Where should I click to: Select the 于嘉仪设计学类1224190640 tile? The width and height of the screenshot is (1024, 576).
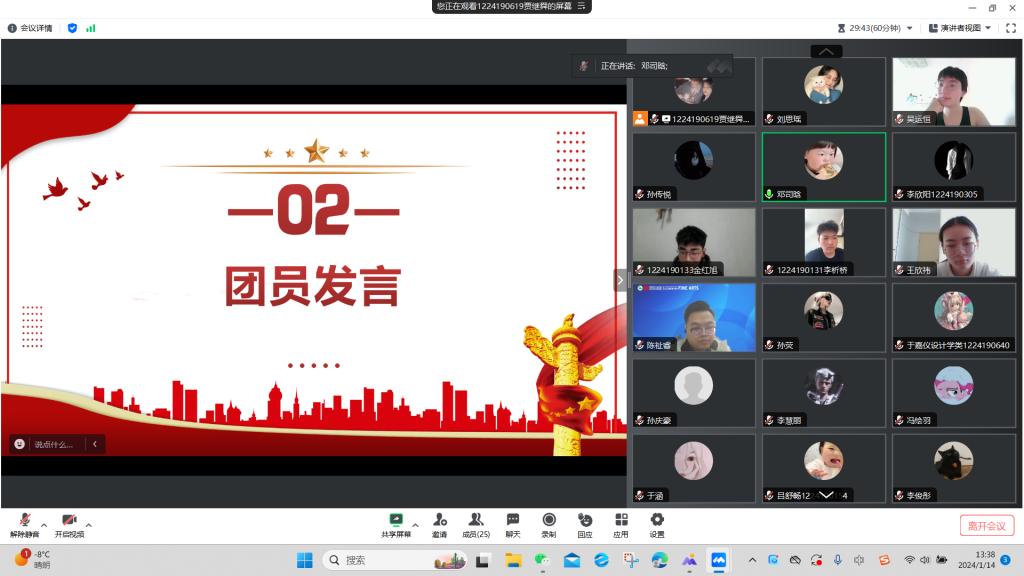pyautogui.click(x=954, y=317)
